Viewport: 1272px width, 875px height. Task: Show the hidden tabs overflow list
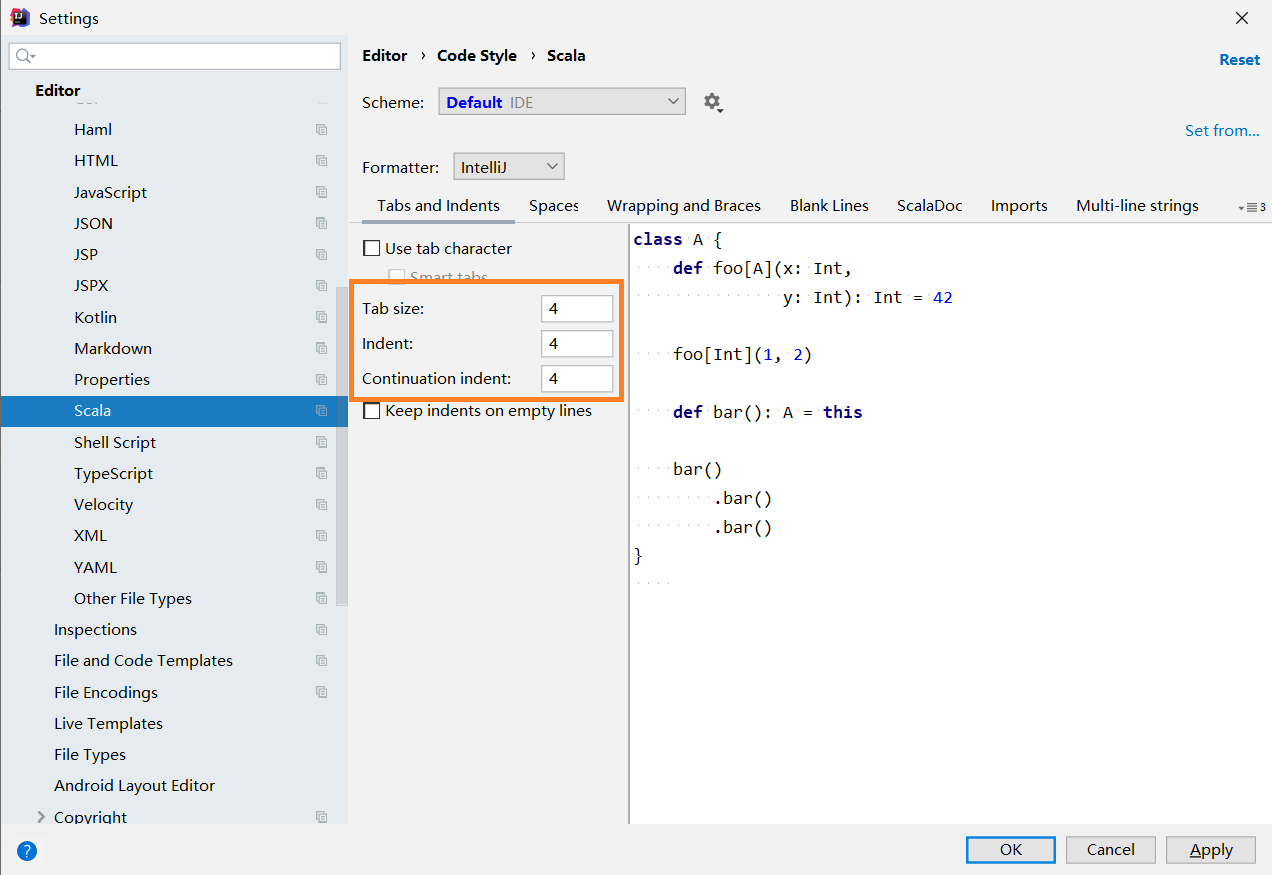[x=1252, y=207]
